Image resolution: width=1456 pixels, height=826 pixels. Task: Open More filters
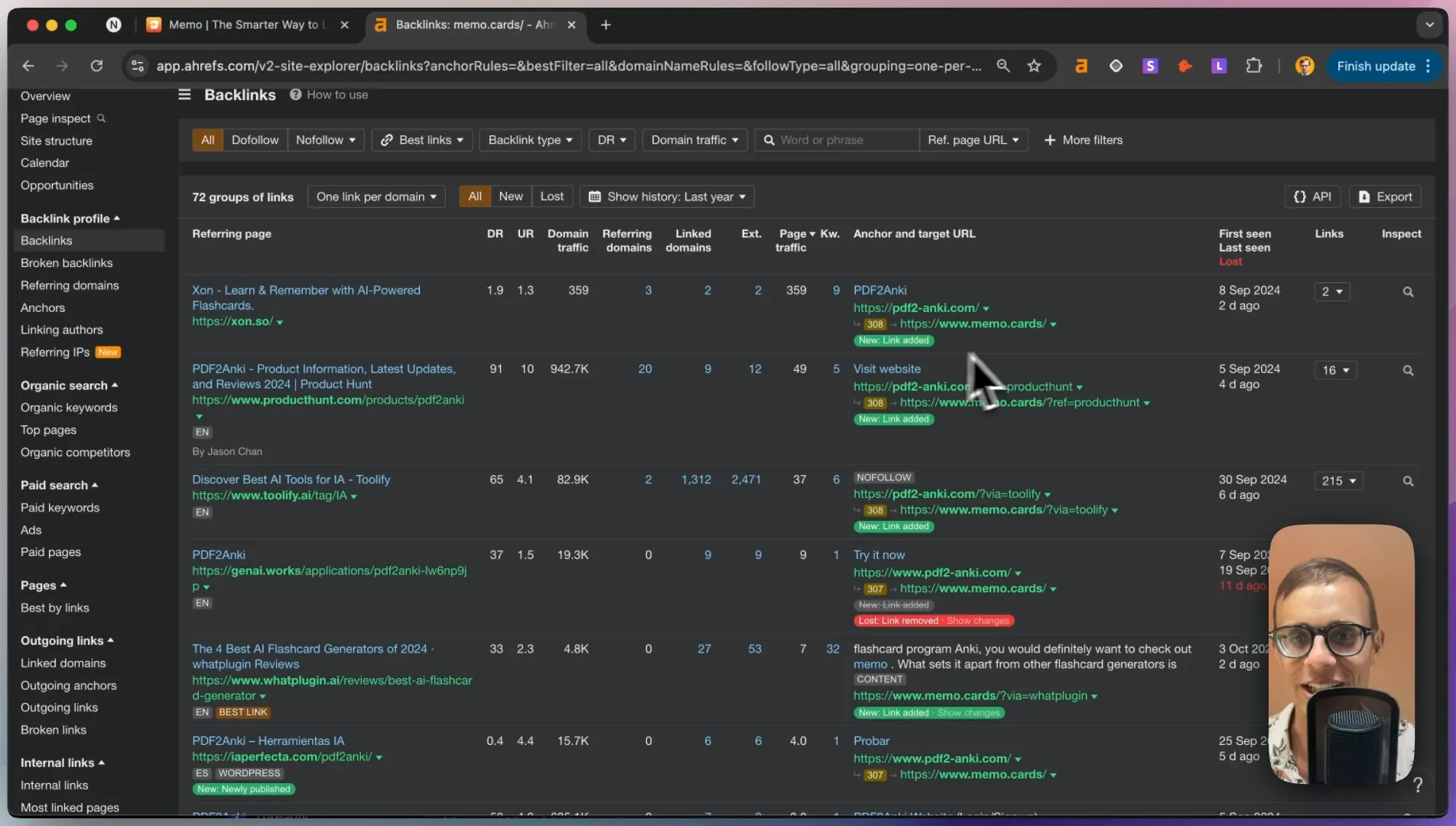1084,140
